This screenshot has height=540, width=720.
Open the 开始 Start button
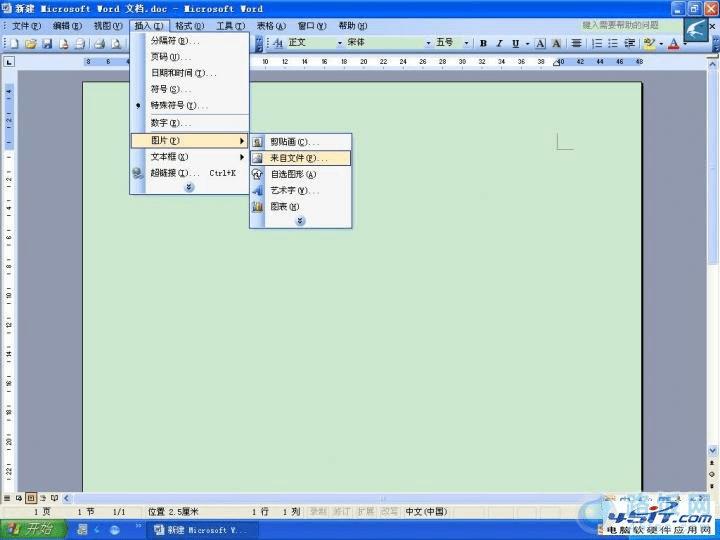[34, 529]
